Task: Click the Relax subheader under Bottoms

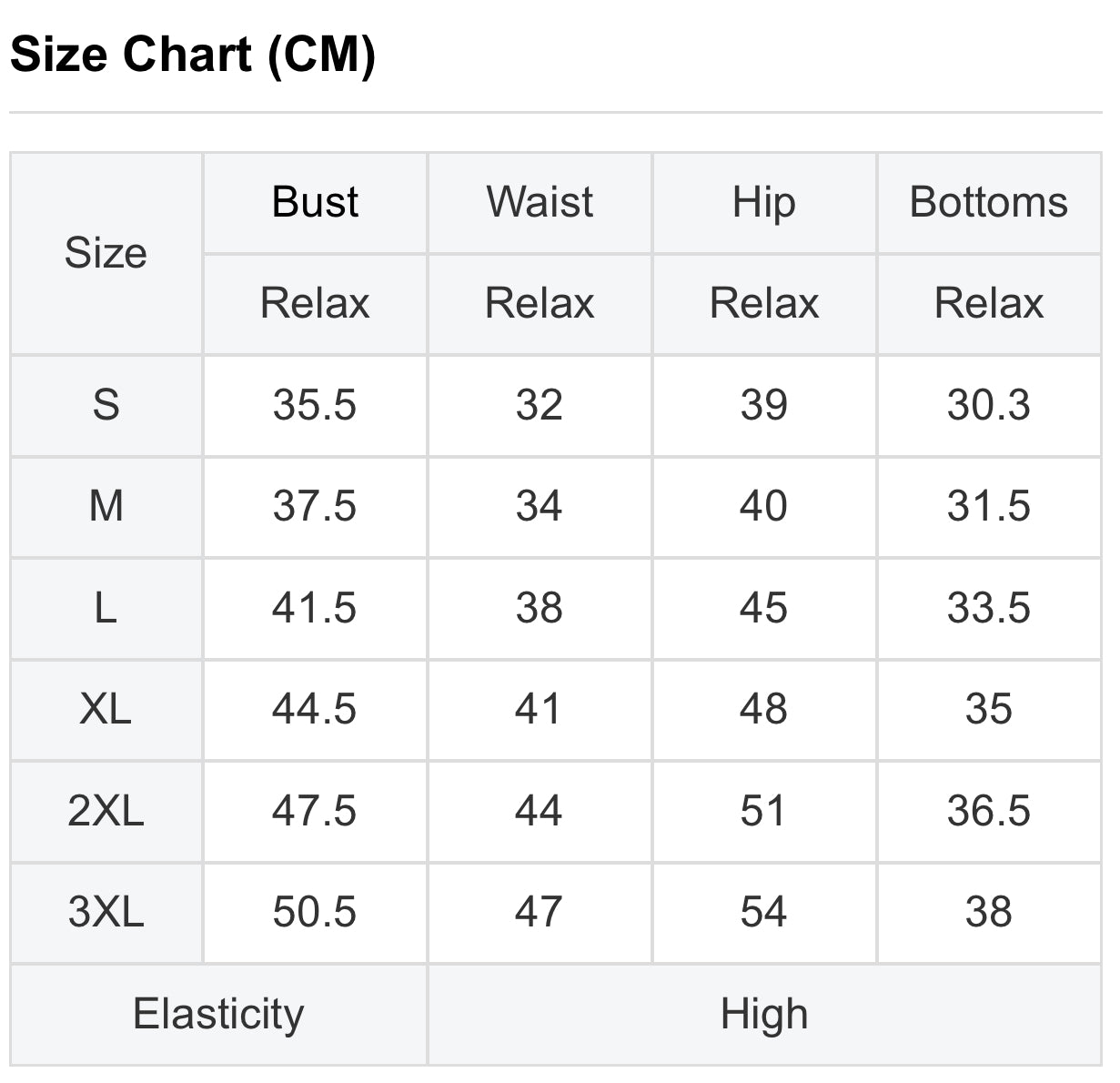Action: click(x=988, y=303)
